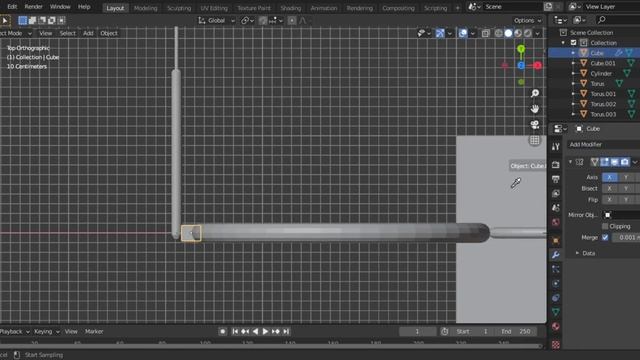Open the viewport shading options dropdown arrow
This screenshot has width=640, height=360.
point(538,33)
